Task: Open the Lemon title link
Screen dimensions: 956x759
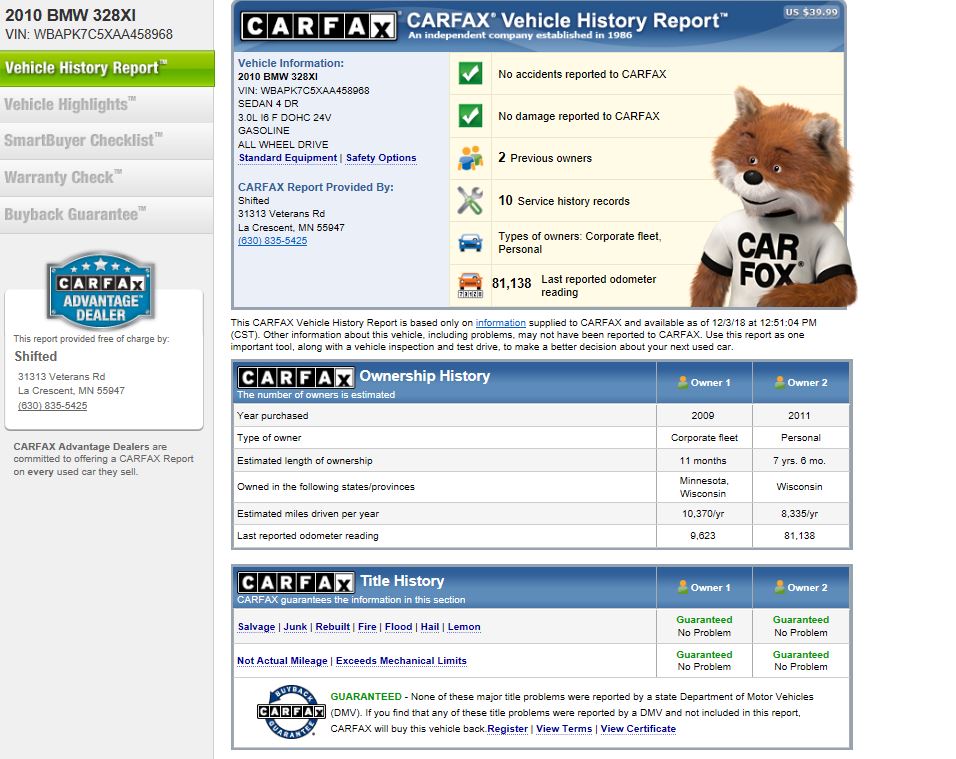Action: 464,627
